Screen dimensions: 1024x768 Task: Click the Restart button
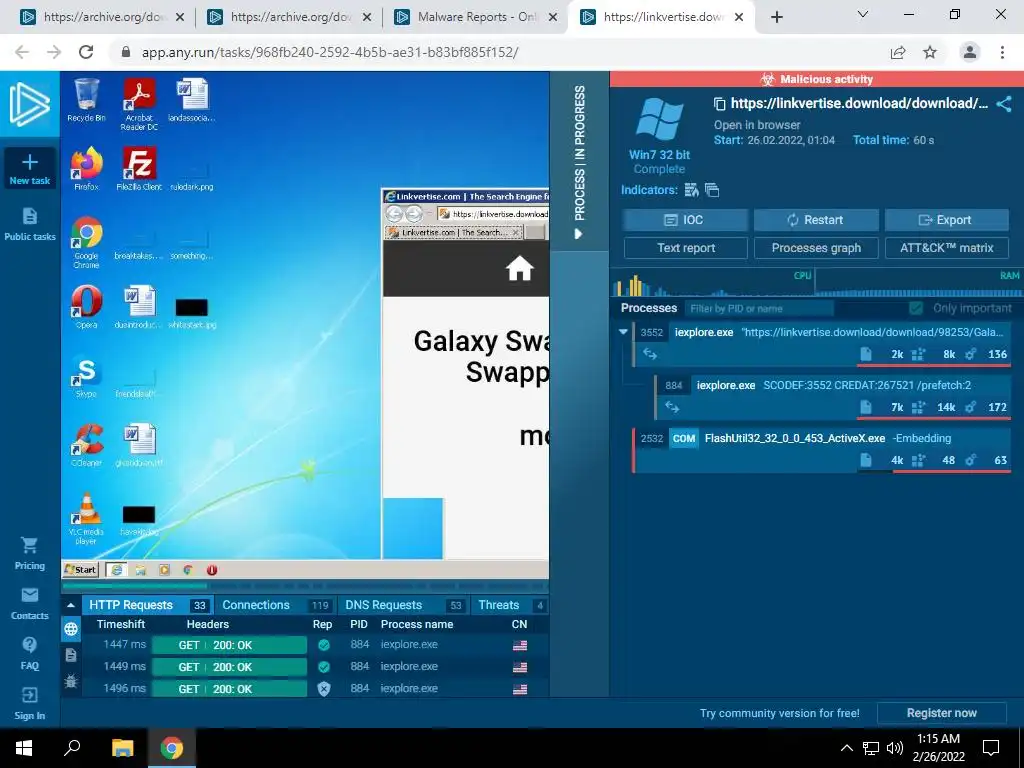pyautogui.click(x=816, y=220)
